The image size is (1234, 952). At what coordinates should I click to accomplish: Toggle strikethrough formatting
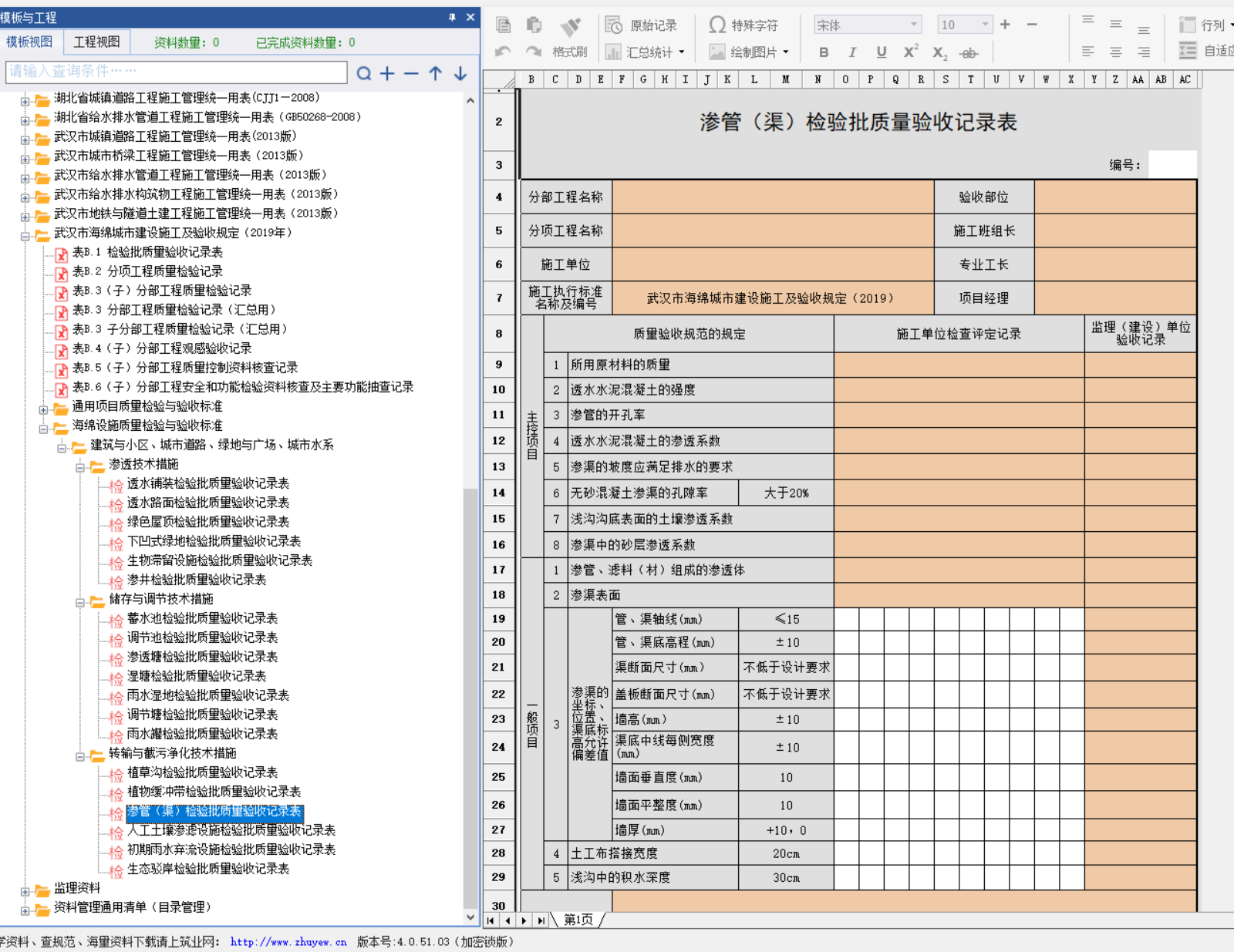[x=969, y=53]
